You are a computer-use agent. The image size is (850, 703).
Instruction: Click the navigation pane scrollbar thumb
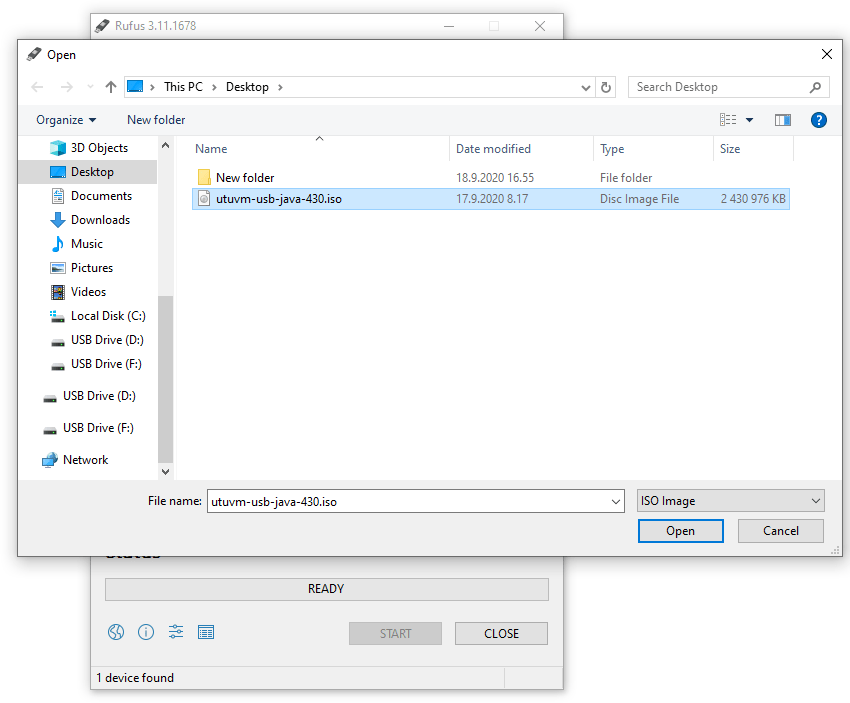coord(165,379)
